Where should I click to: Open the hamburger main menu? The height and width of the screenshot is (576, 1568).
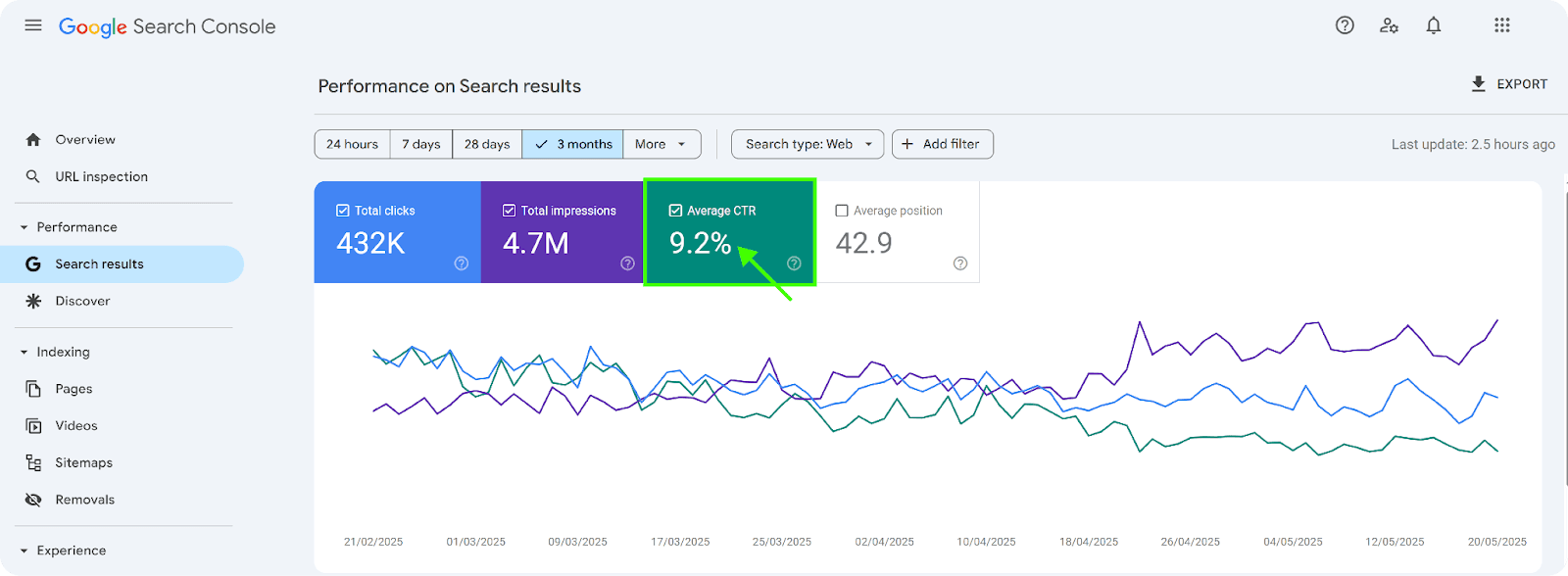33,25
